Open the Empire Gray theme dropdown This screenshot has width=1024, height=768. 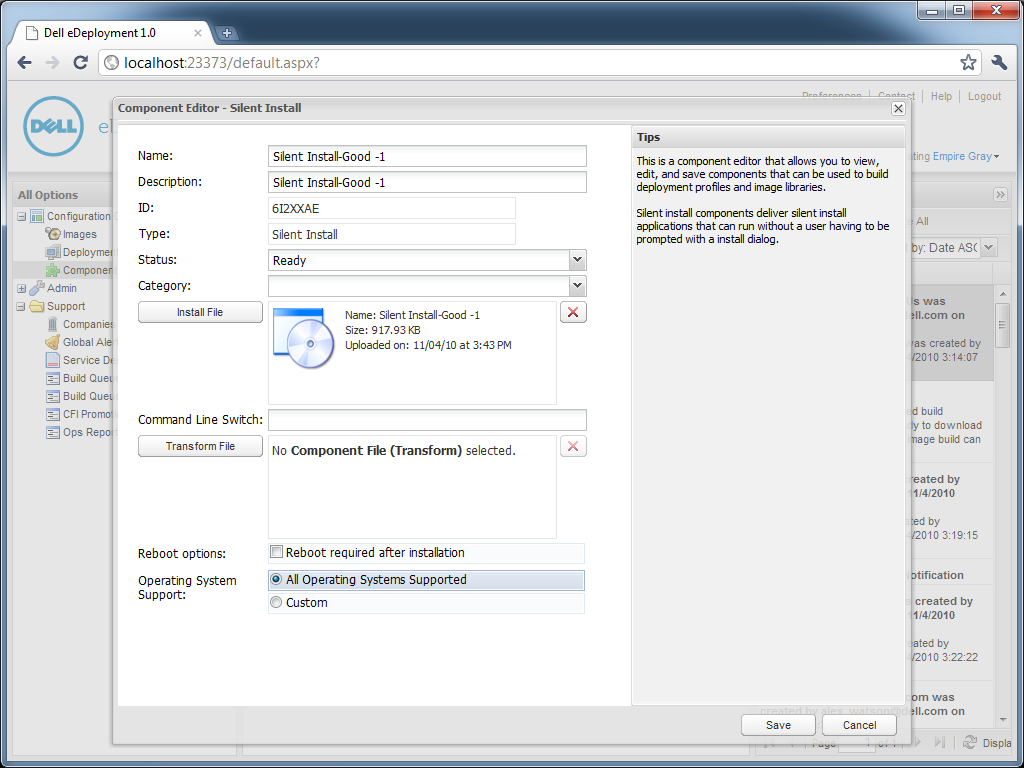point(966,156)
